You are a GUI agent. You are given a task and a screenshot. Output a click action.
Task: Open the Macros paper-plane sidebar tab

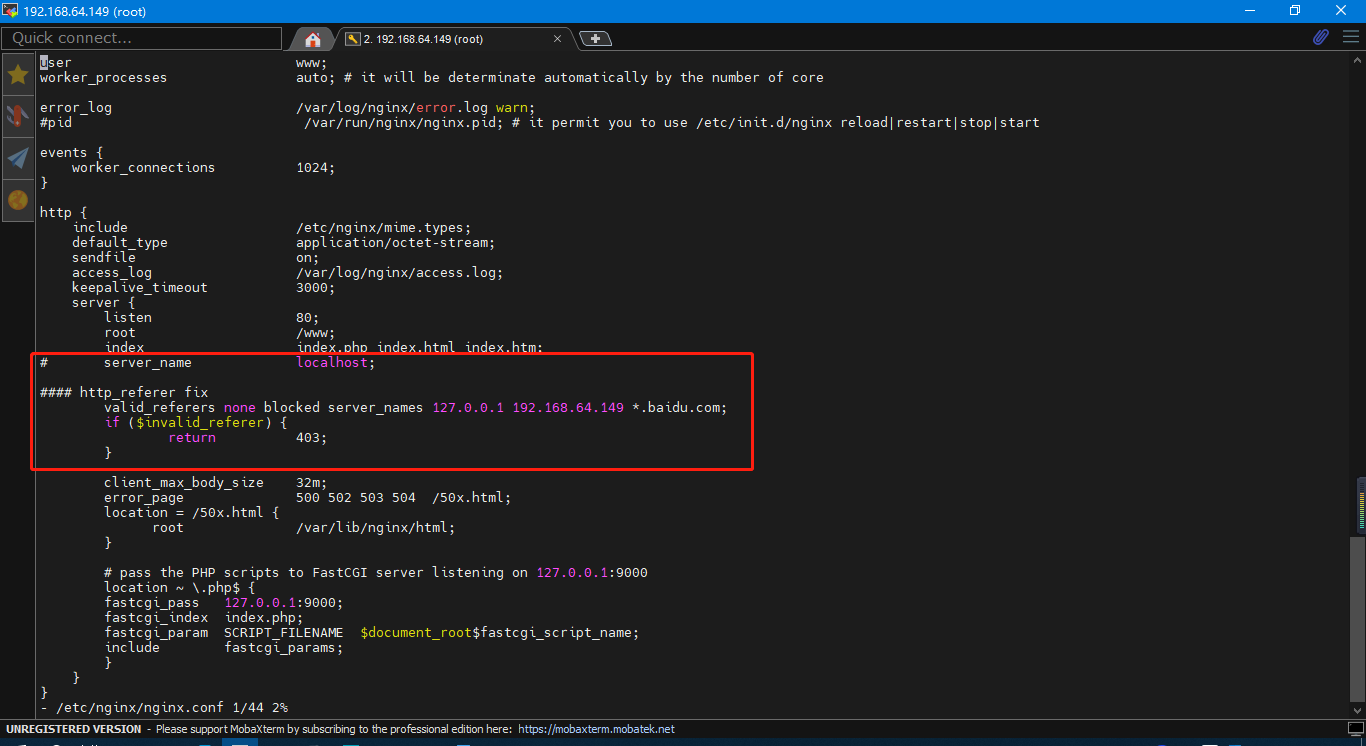tap(18, 158)
